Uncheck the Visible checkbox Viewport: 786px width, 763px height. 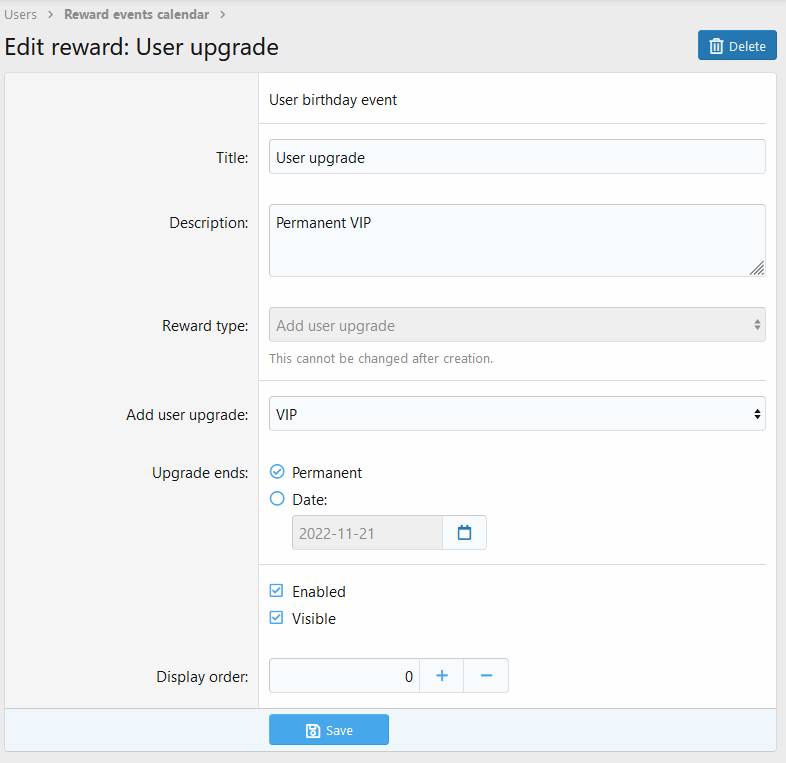[276, 618]
